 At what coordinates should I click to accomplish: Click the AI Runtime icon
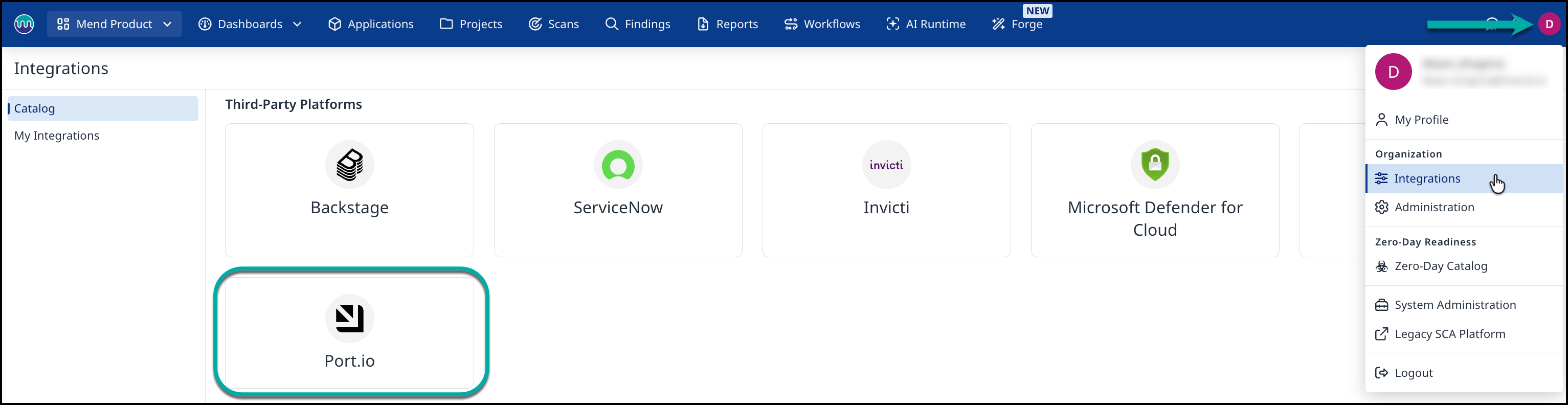pyautogui.click(x=893, y=24)
